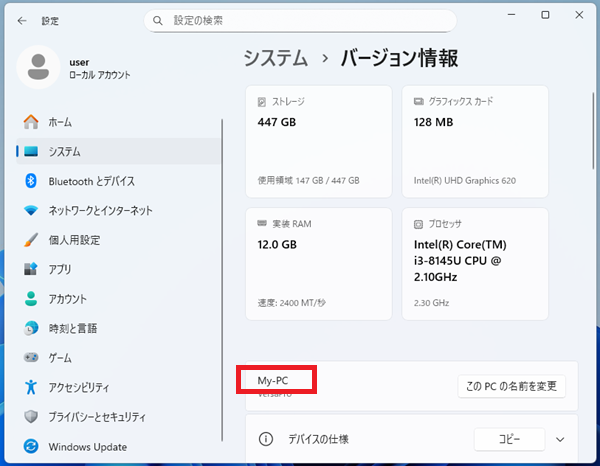Minimize the Settings window

[x=512, y=15]
